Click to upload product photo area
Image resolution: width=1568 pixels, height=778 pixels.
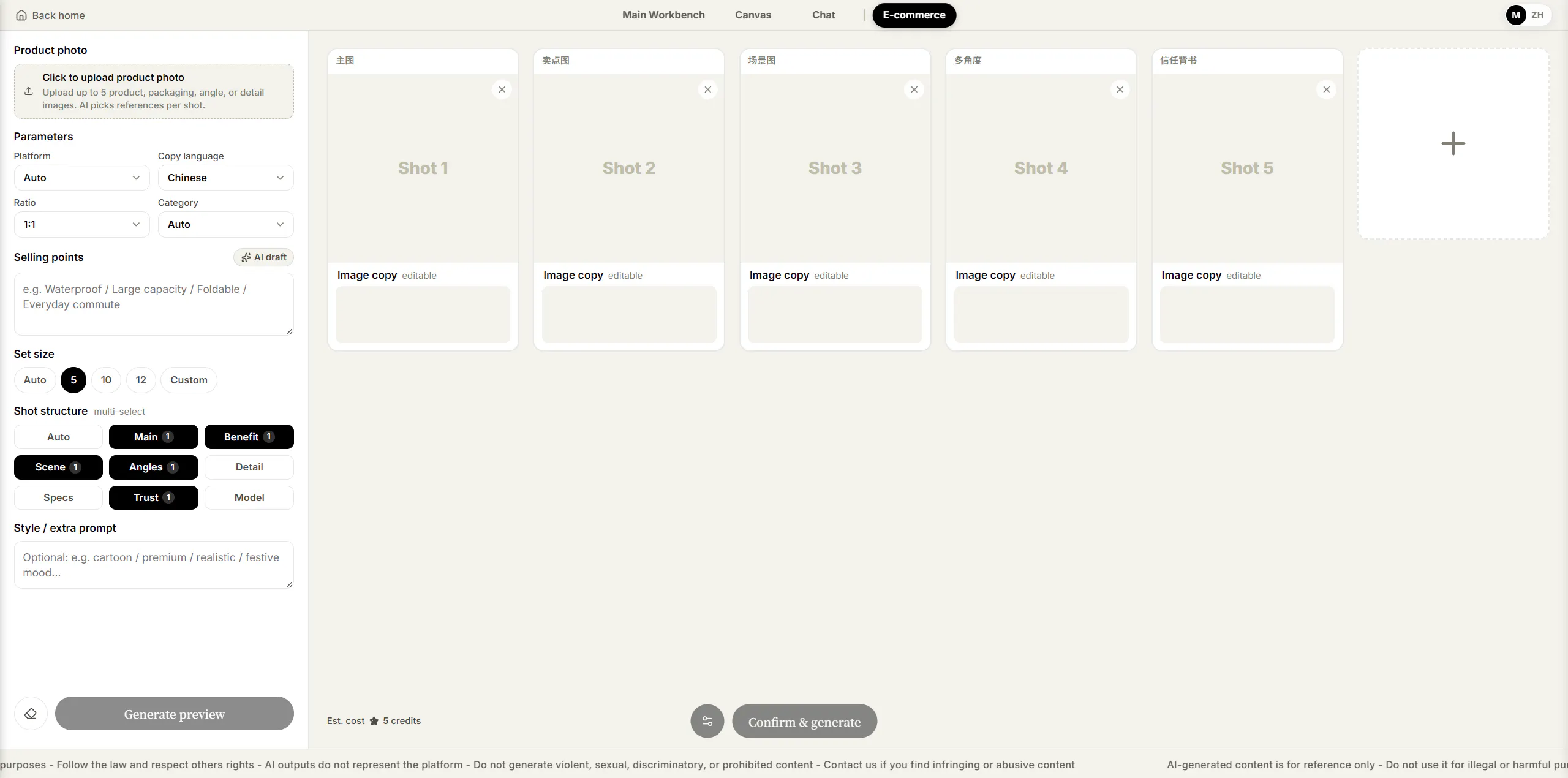[154, 91]
